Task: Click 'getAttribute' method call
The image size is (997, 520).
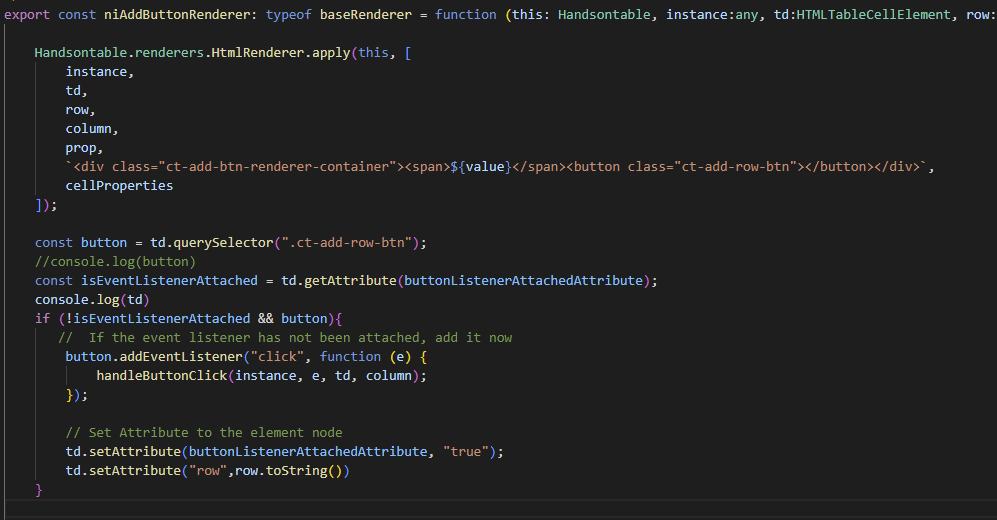Action: coord(350,281)
